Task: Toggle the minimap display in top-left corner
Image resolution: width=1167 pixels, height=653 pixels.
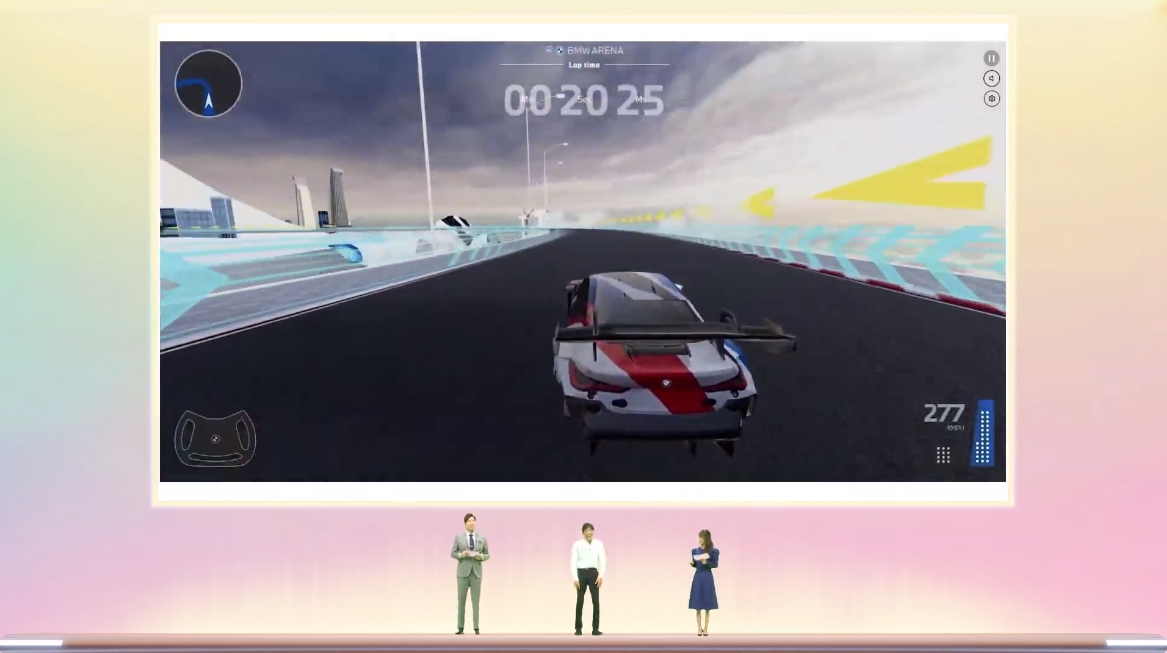Action: 208,85
